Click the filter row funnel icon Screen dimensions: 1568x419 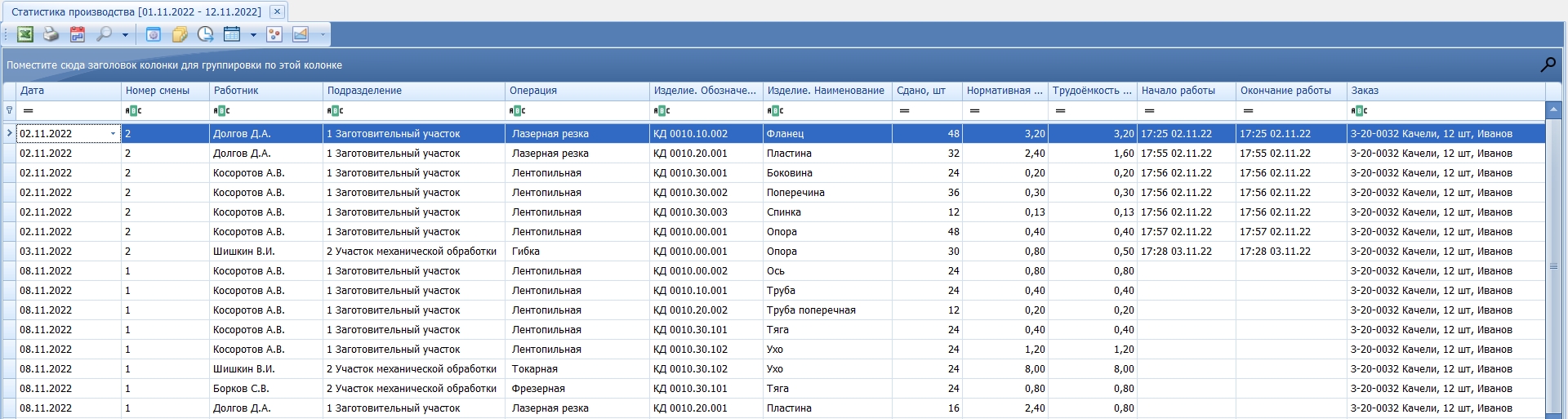tap(9, 110)
